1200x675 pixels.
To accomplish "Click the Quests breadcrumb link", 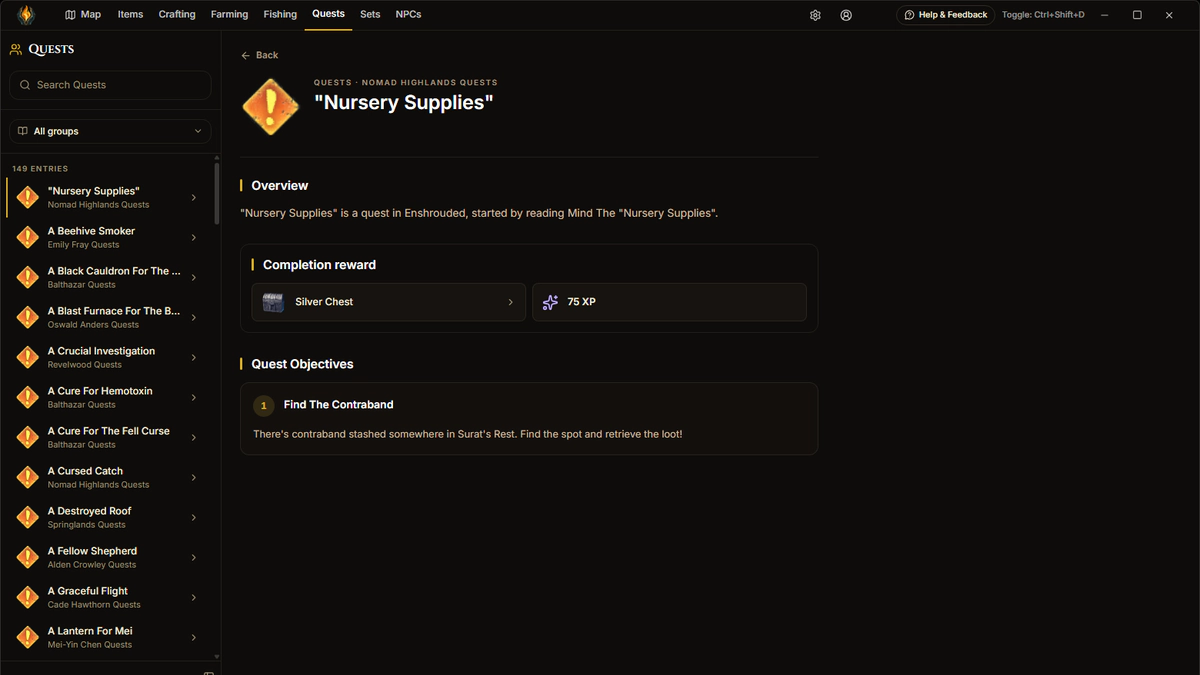I will tap(333, 83).
